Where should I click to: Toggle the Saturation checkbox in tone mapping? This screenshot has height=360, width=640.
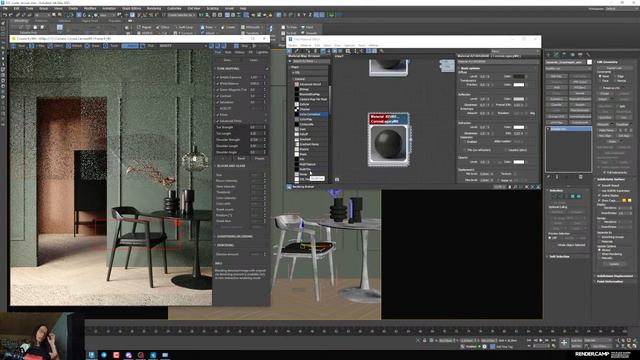(x=218, y=102)
